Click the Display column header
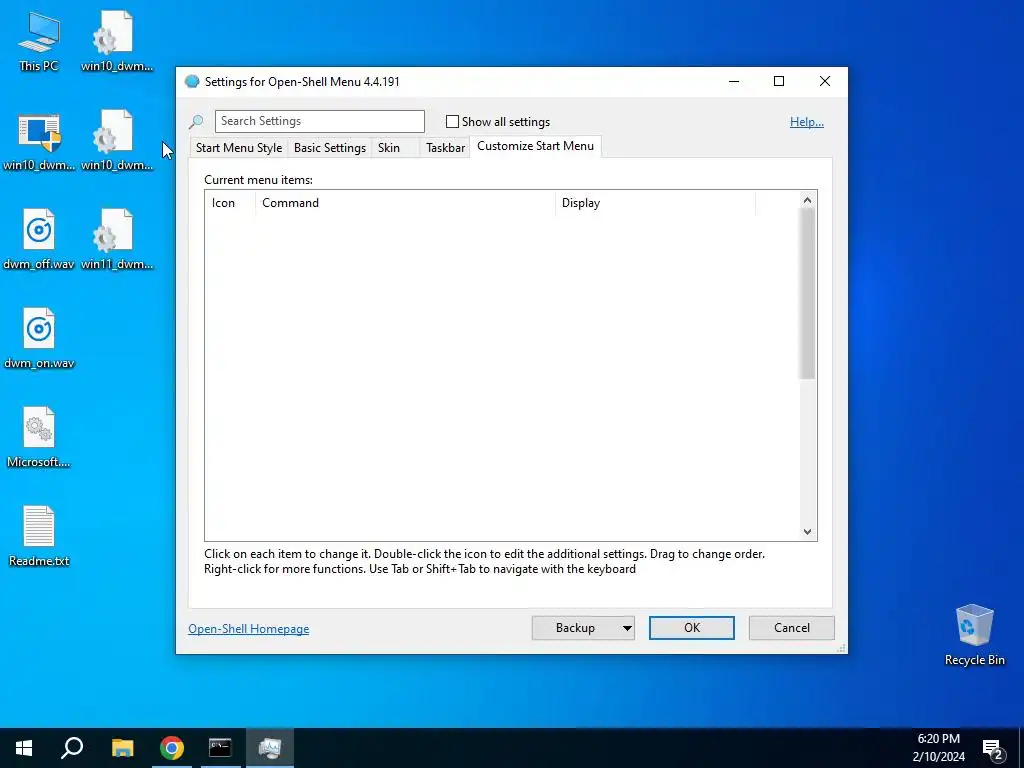Image resolution: width=1024 pixels, height=768 pixels. pyautogui.click(x=655, y=203)
